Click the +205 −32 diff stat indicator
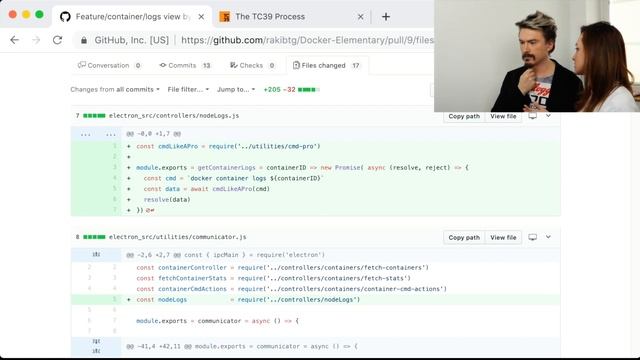This screenshot has width=640, height=360. pyautogui.click(x=291, y=89)
